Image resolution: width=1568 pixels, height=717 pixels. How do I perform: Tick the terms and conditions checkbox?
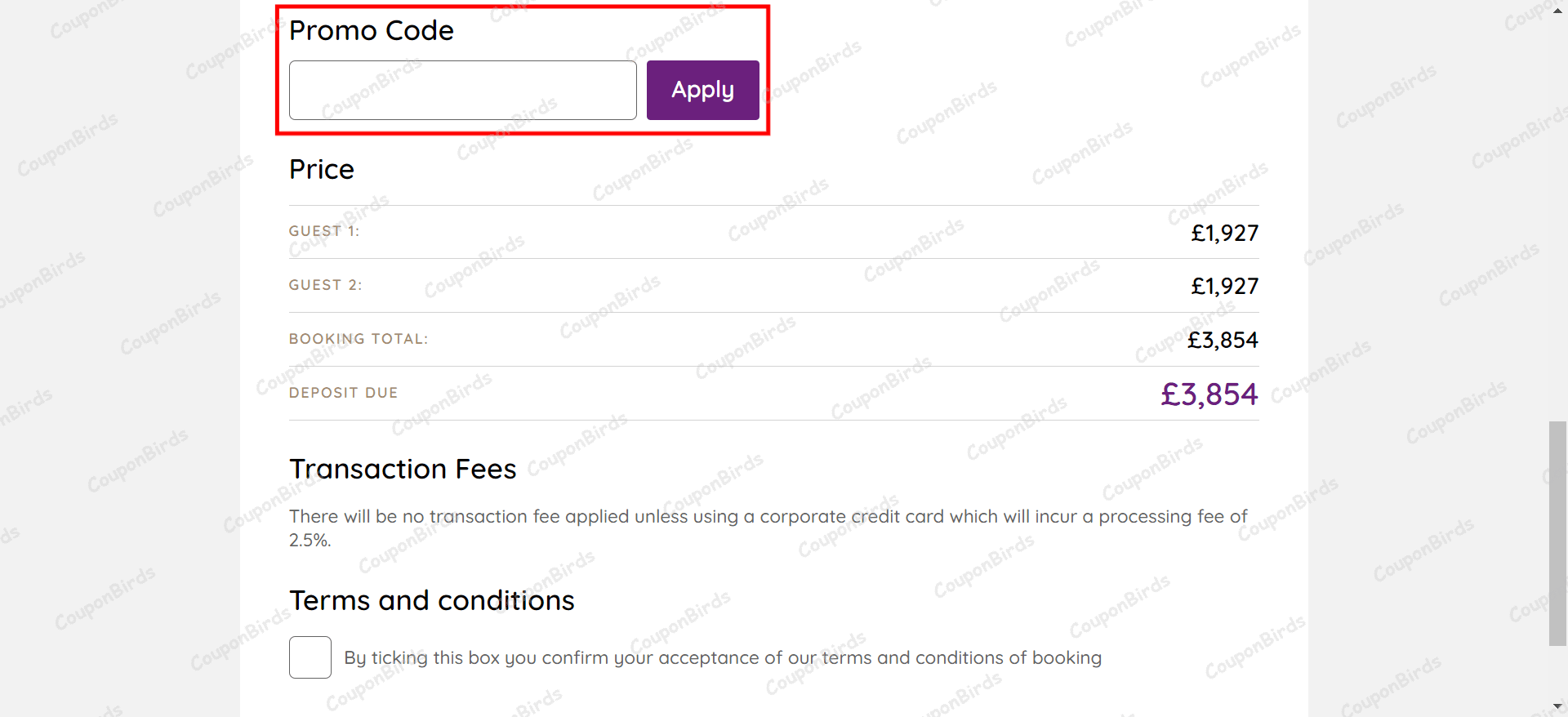(x=310, y=657)
